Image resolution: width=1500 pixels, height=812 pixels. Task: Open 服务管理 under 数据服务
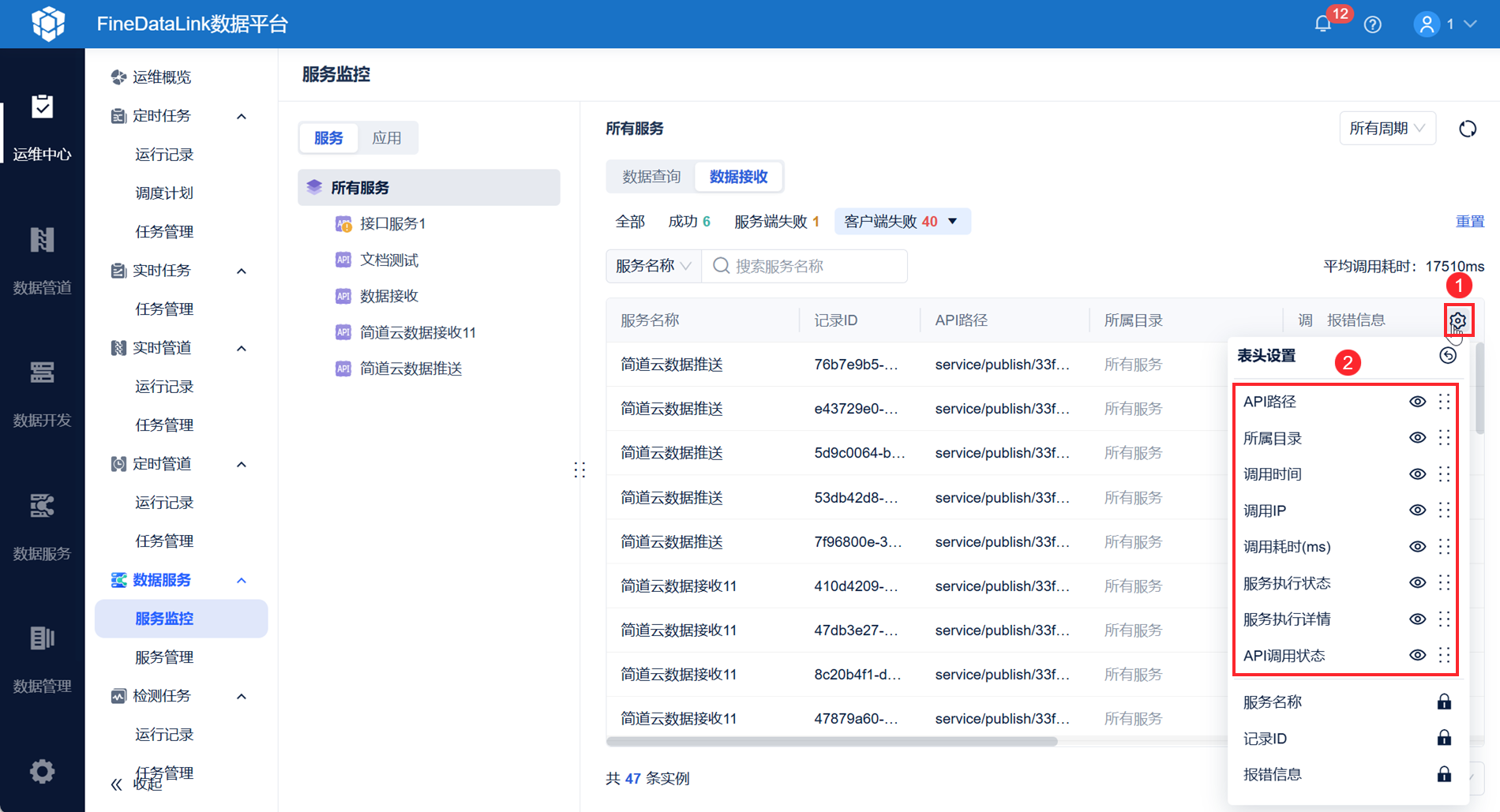pyautogui.click(x=164, y=657)
